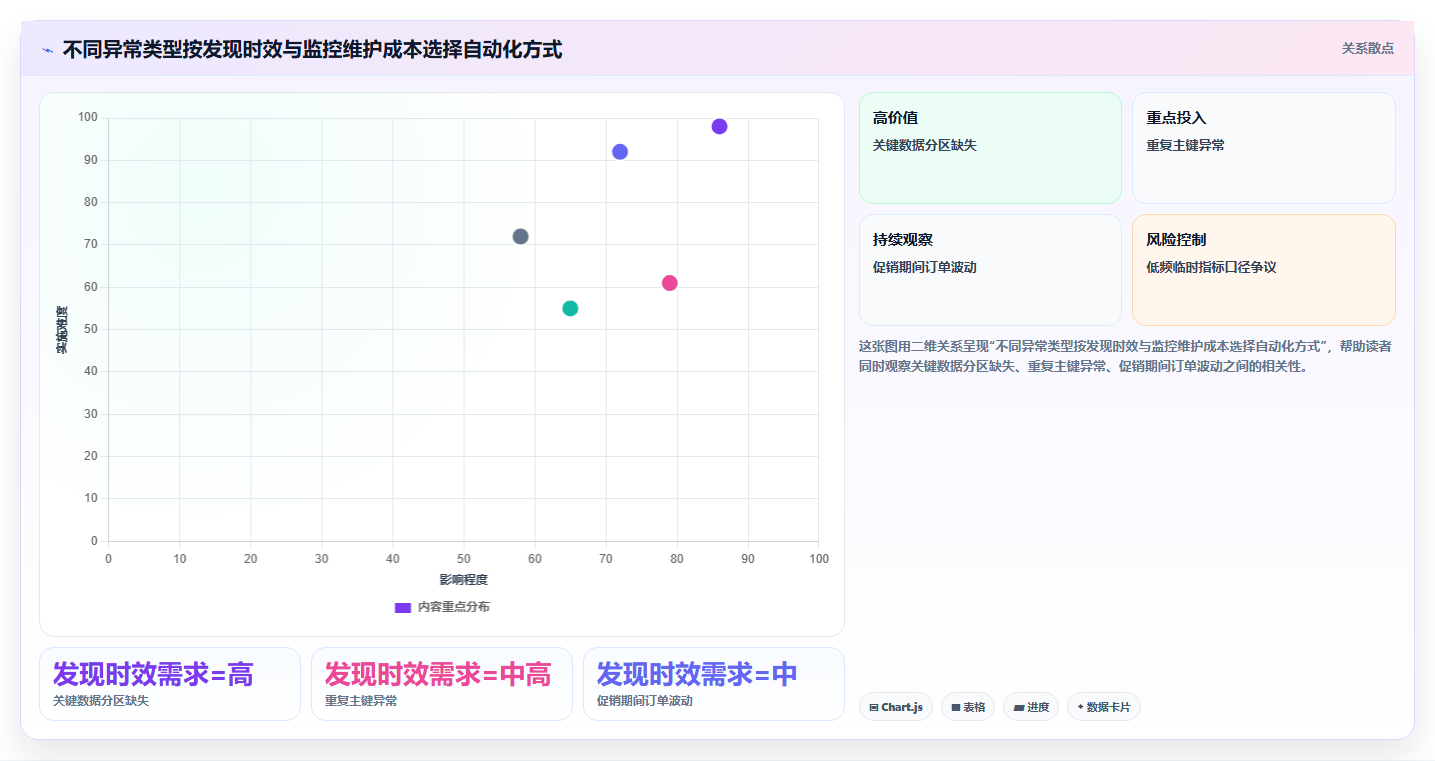Screen dimensions: 1435x761
Task: Click the x-axis title 影响程度
Action: pos(463,580)
